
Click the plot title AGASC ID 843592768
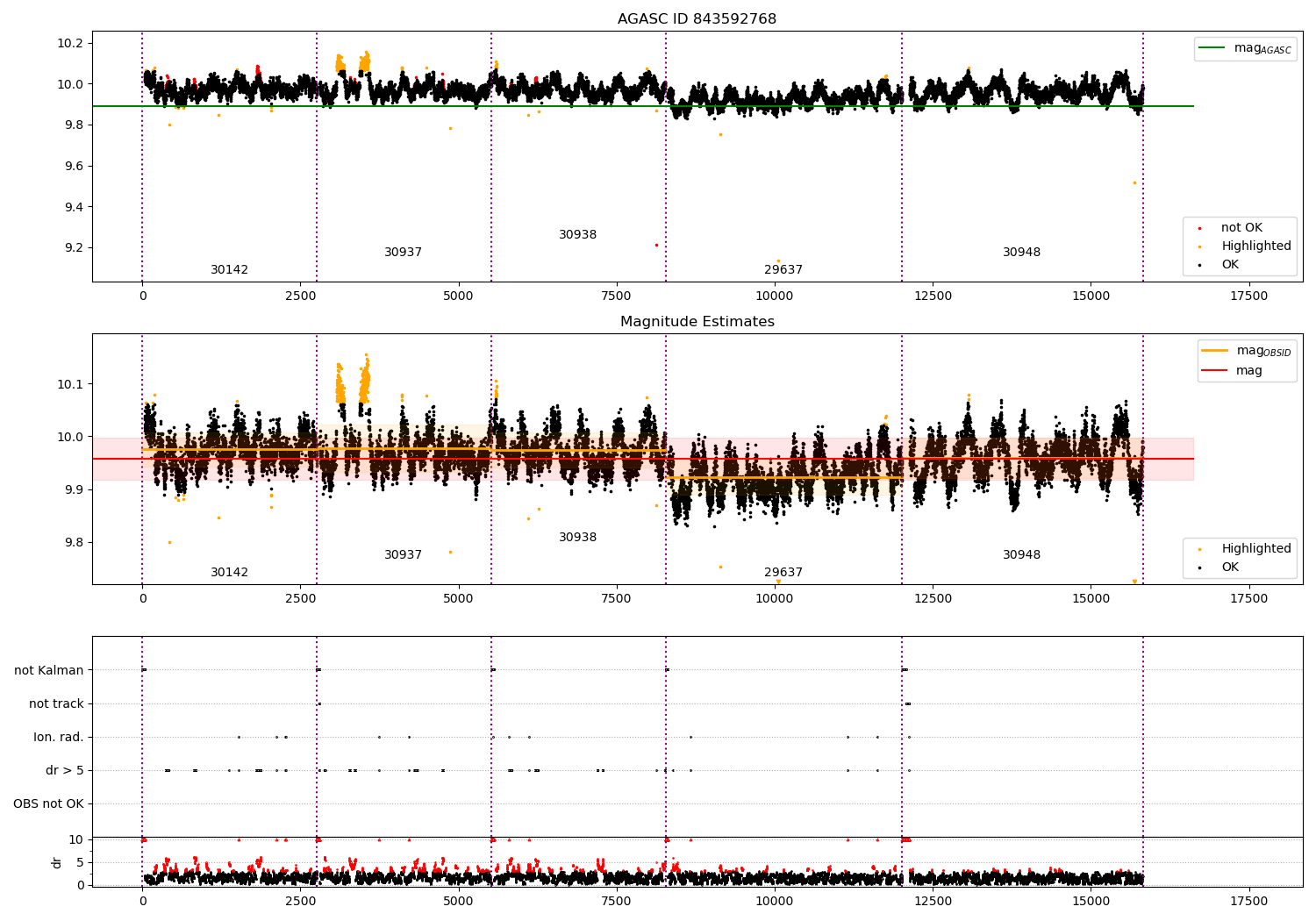[x=697, y=18]
